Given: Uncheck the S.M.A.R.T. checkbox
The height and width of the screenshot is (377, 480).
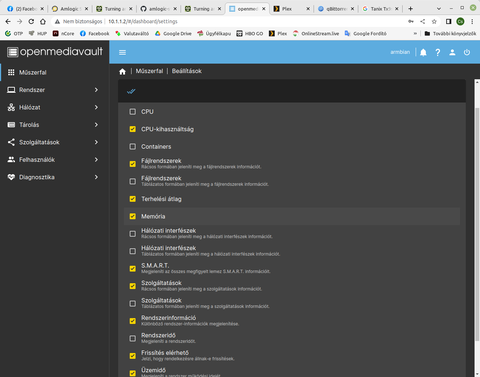Looking at the screenshot, I should click(133, 269).
